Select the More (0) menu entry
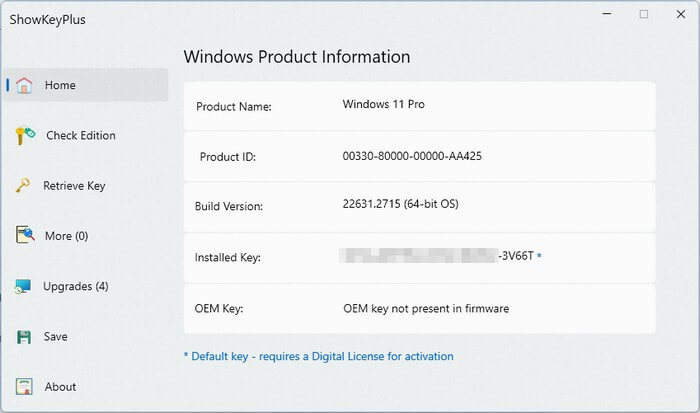The width and height of the screenshot is (700, 413). [67, 236]
